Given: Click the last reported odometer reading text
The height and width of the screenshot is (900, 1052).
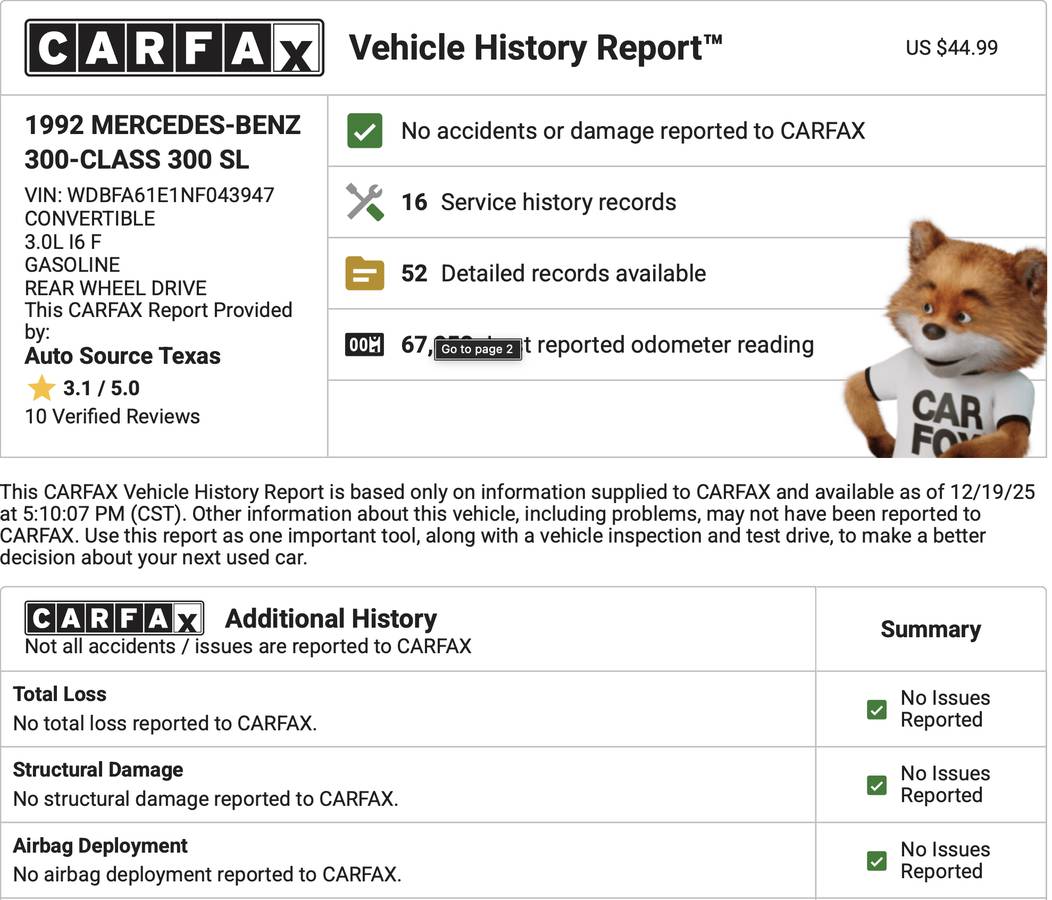Looking at the screenshot, I should click(x=668, y=345).
